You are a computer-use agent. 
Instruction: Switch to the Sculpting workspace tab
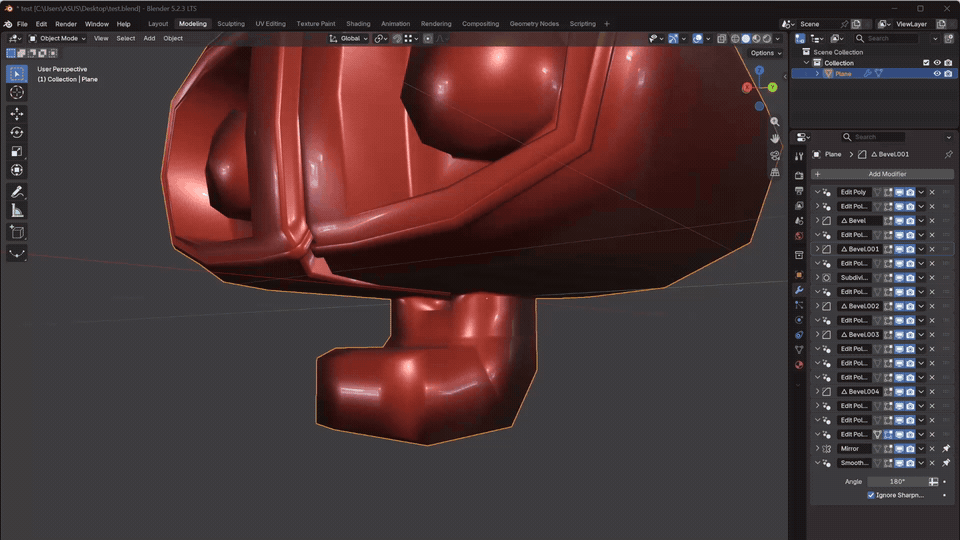pyautogui.click(x=231, y=24)
